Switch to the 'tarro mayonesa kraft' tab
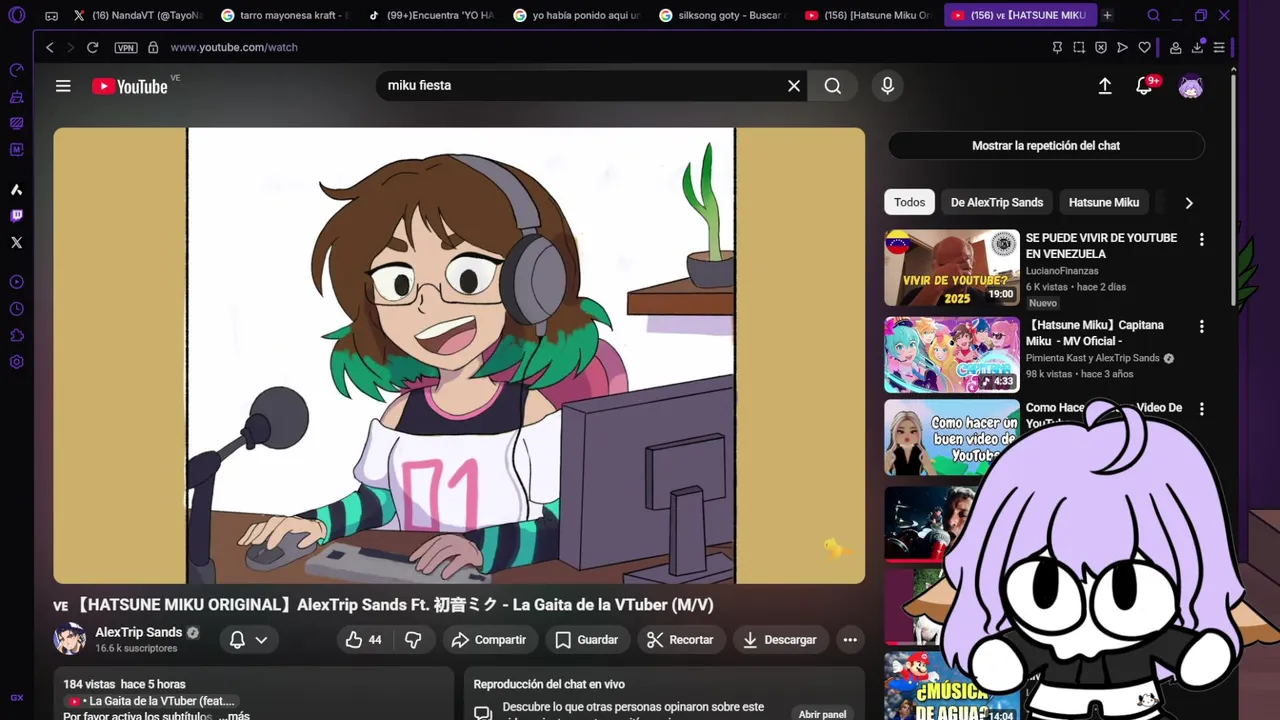The image size is (1280, 720). (x=284, y=15)
